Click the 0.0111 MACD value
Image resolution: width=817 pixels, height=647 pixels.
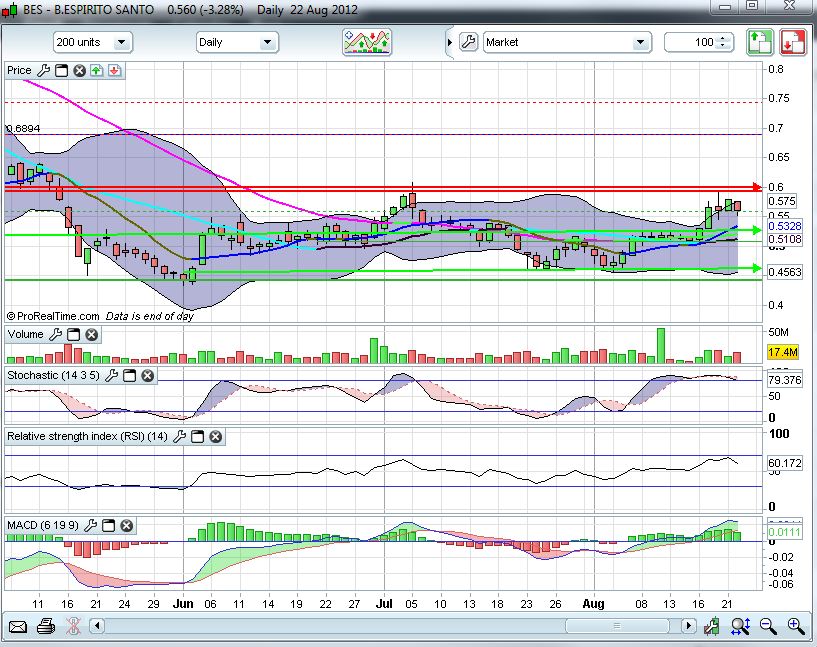[784, 532]
